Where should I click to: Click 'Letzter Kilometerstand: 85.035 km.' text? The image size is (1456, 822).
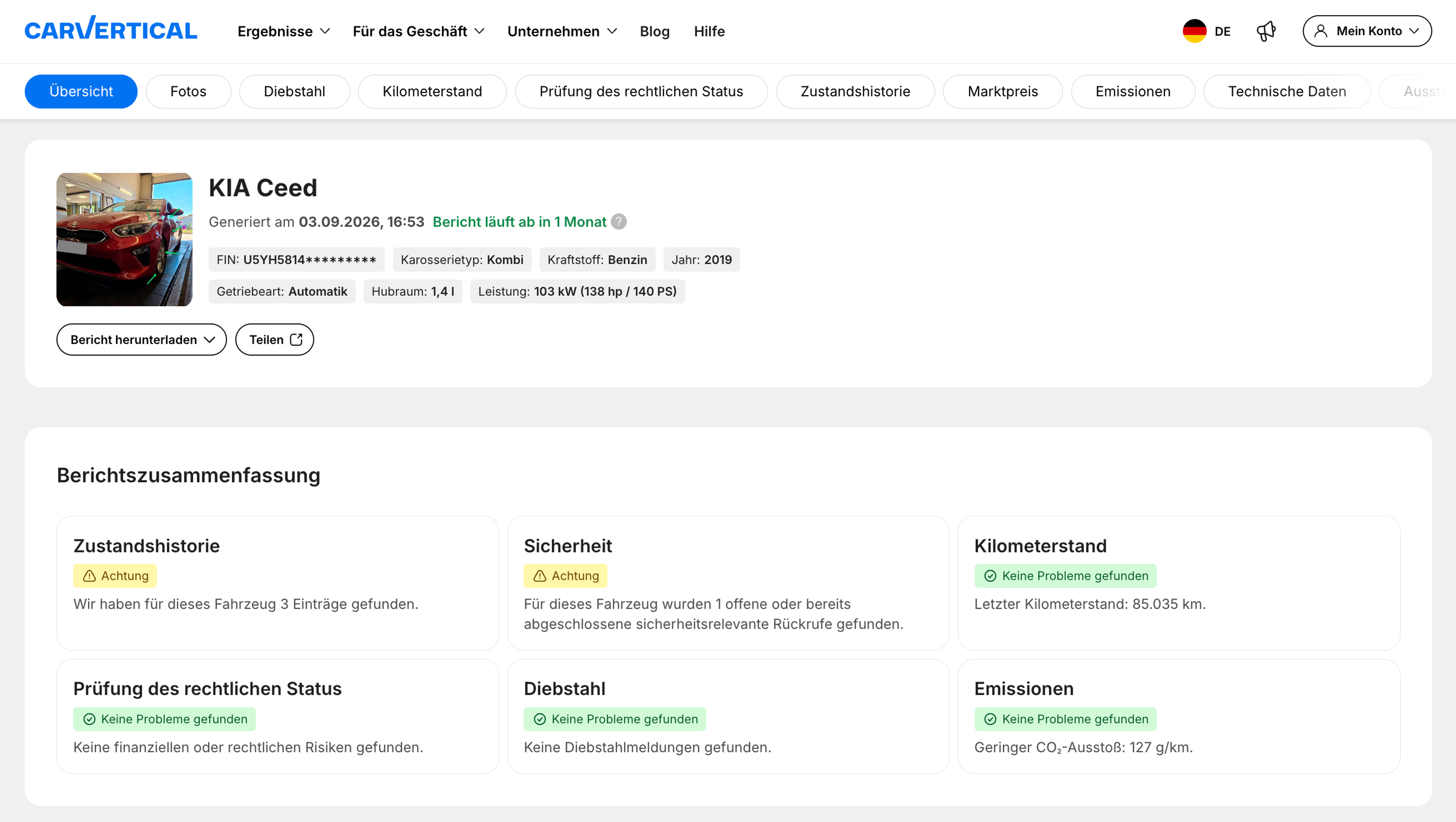pyautogui.click(x=1090, y=604)
